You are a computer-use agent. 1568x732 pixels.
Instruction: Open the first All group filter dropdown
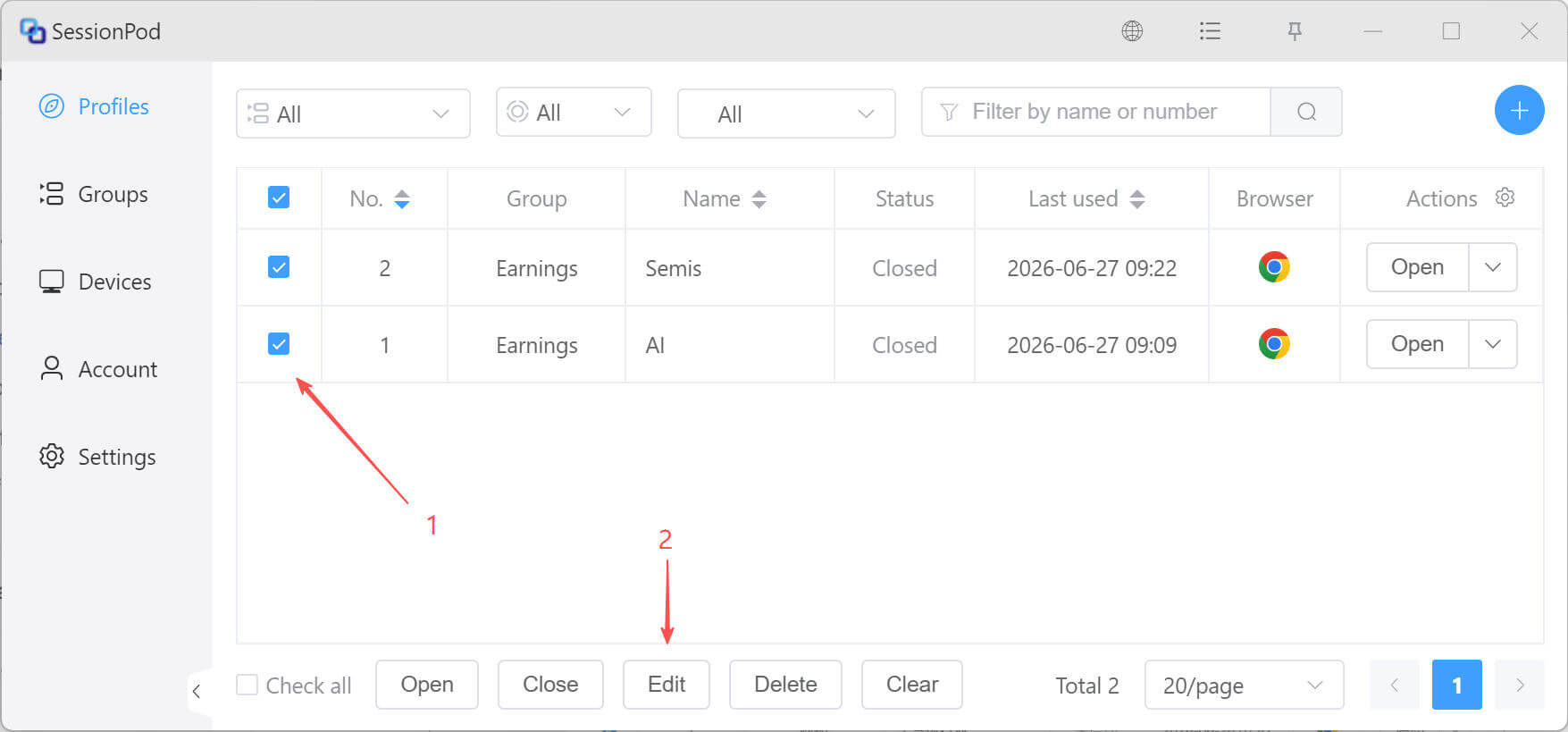(x=353, y=114)
